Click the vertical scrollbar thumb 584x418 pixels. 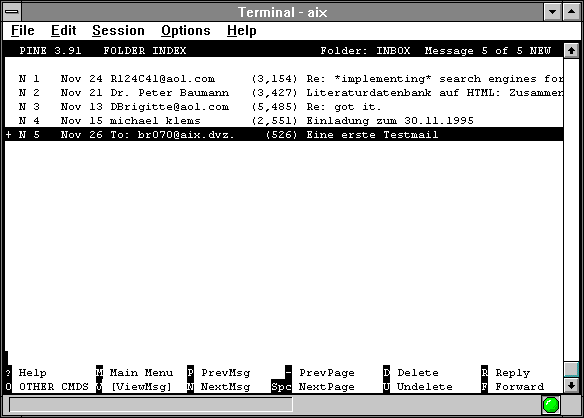coord(571,369)
